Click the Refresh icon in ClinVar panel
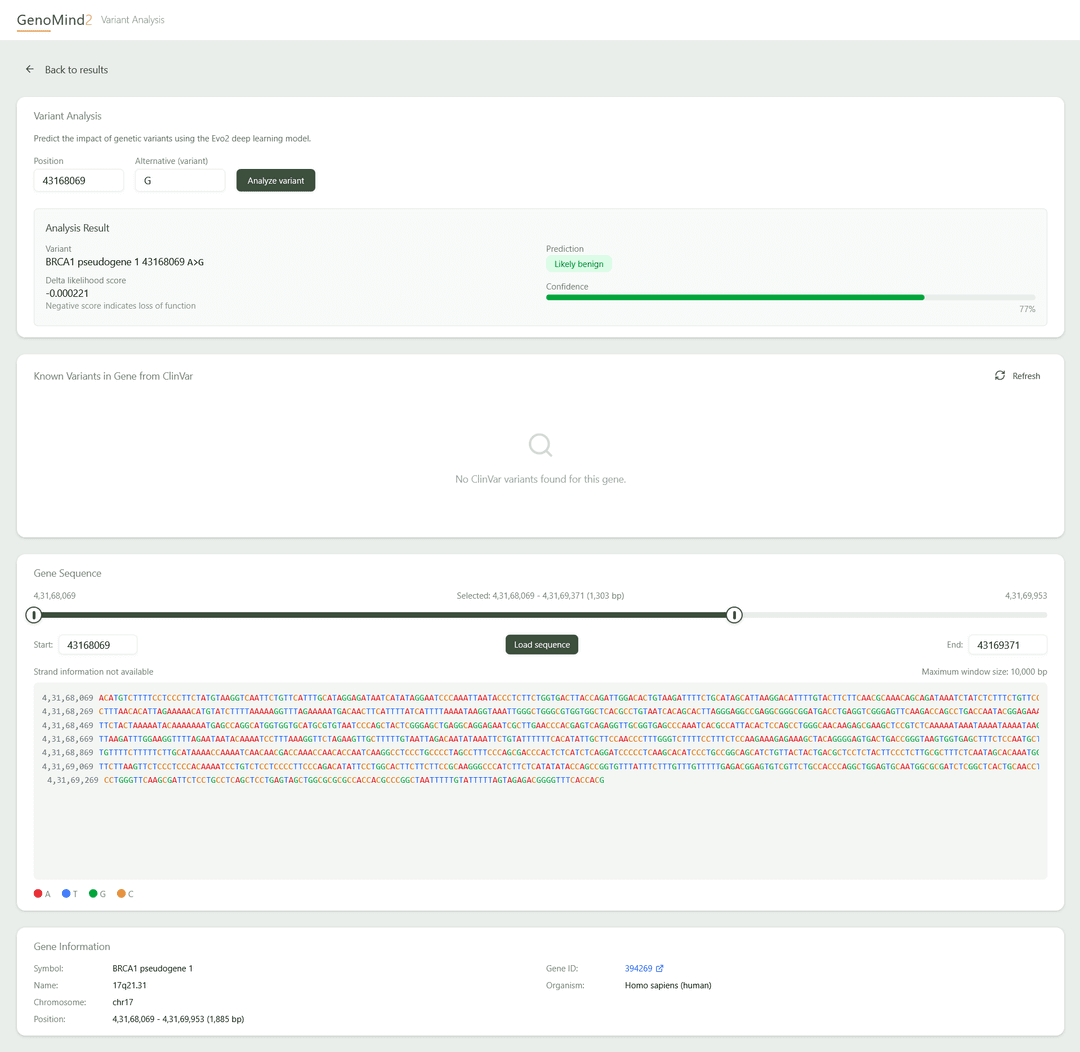1080x1052 pixels. click(1000, 376)
